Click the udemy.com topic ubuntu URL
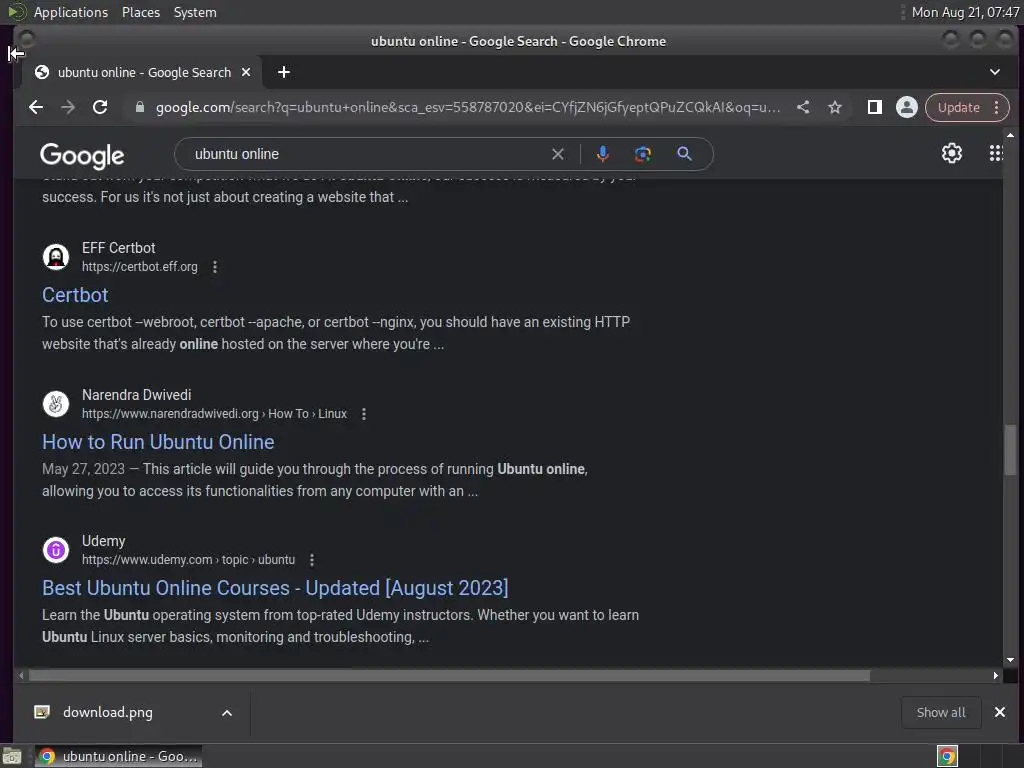Viewport: 1024px width, 768px height. (x=188, y=560)
